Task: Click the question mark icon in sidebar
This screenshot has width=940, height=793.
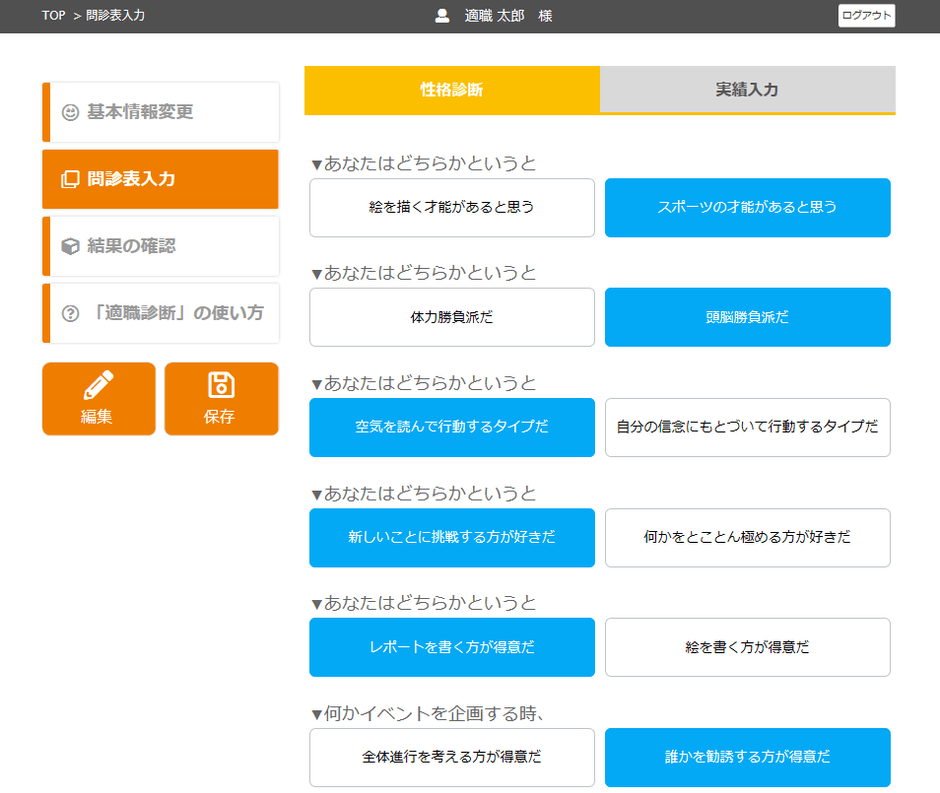Action: coord(70,314)
